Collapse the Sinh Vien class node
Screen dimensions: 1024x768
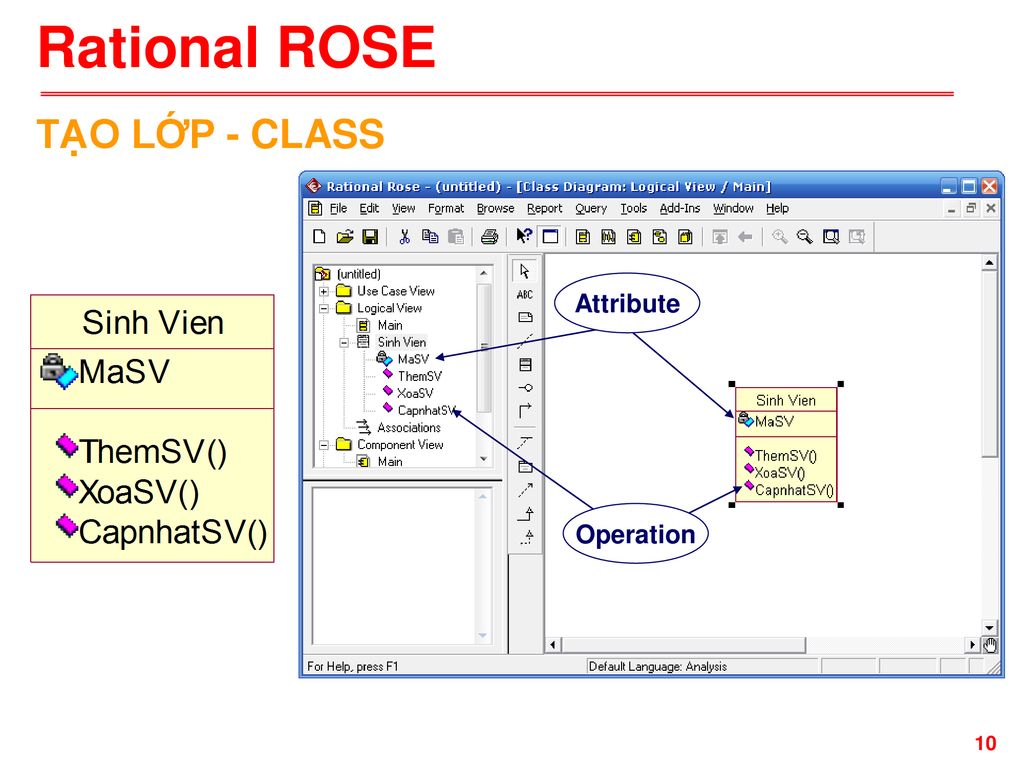pos(344,342)
